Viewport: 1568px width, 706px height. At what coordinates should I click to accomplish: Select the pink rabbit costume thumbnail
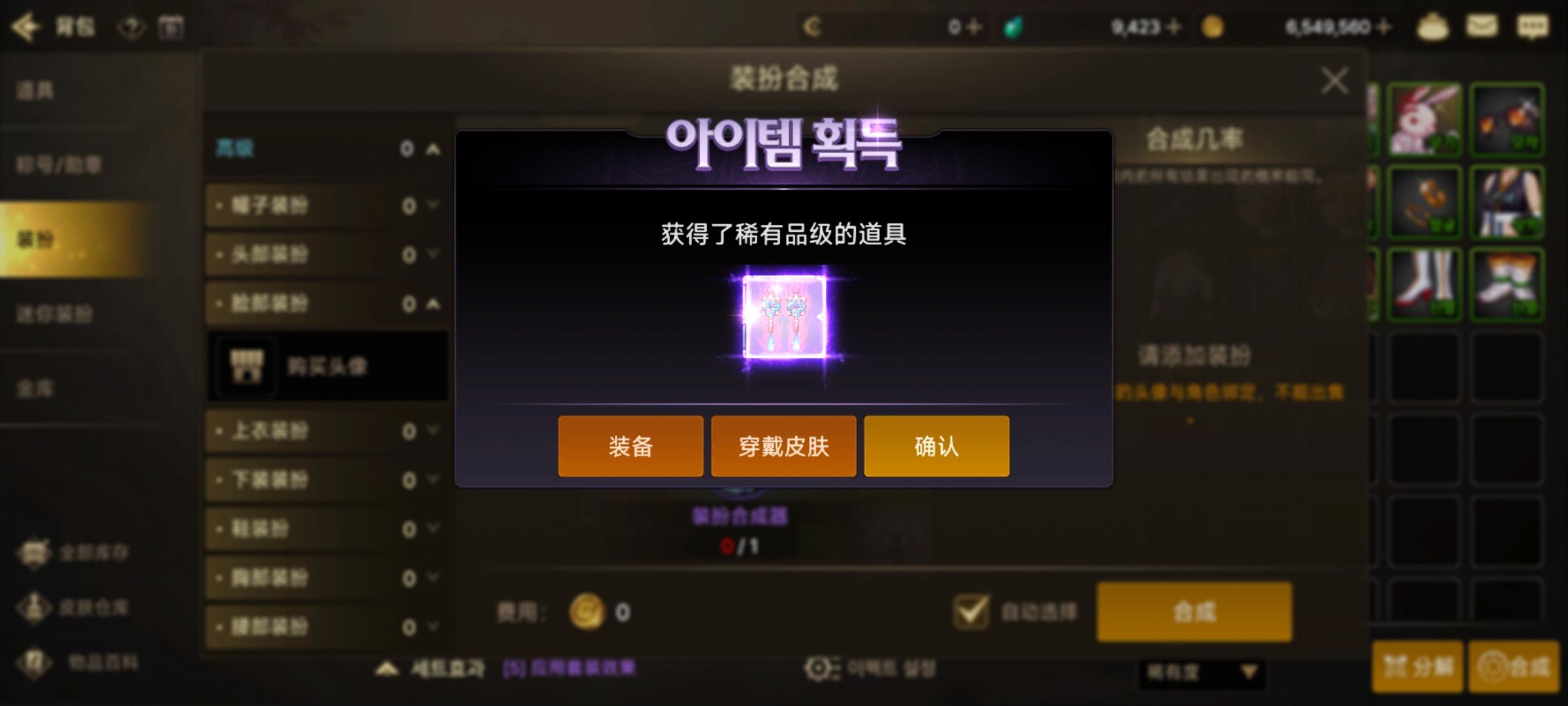coord(1424,120)
